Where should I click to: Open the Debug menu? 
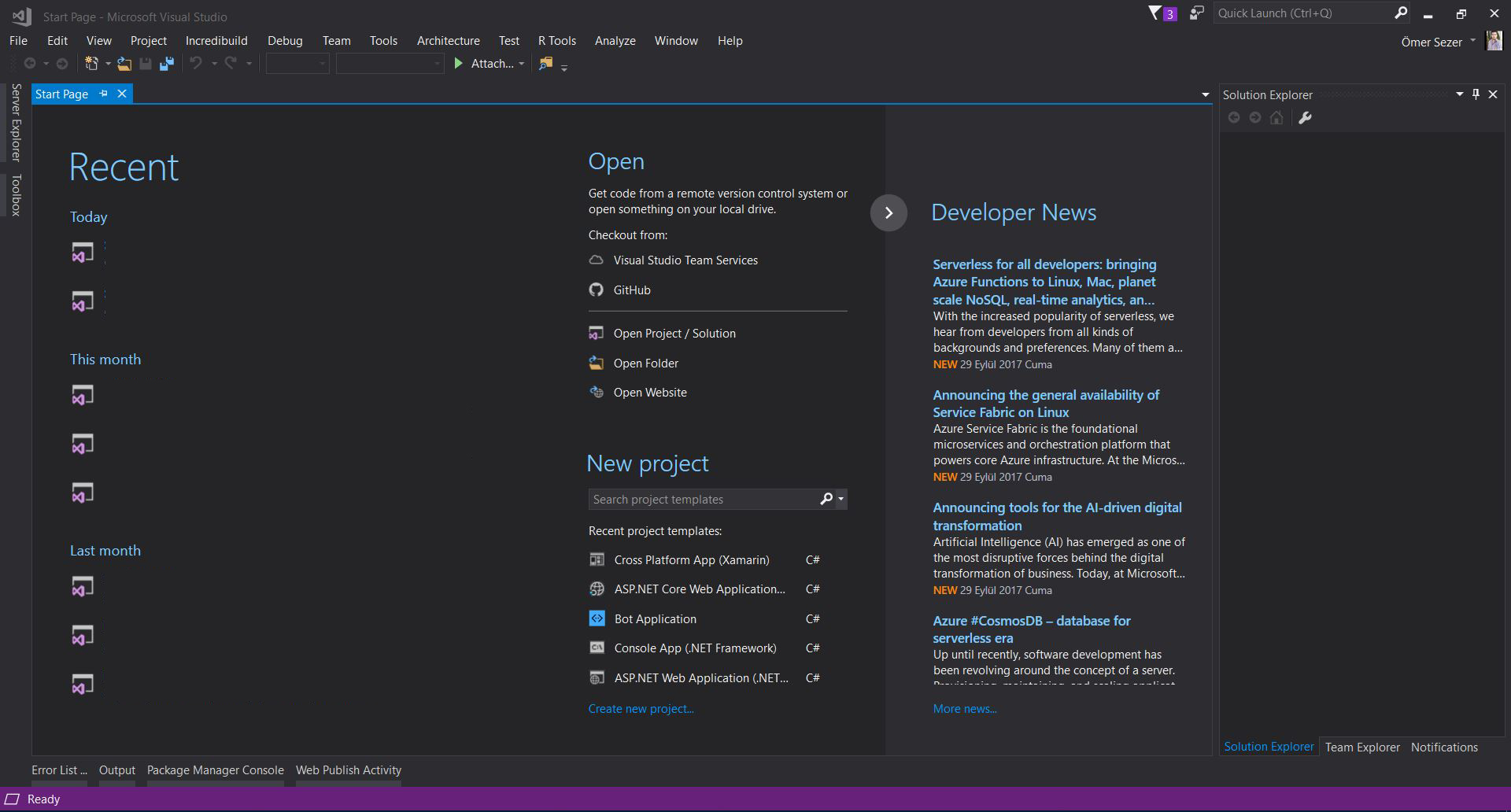[x=285, y=41]
